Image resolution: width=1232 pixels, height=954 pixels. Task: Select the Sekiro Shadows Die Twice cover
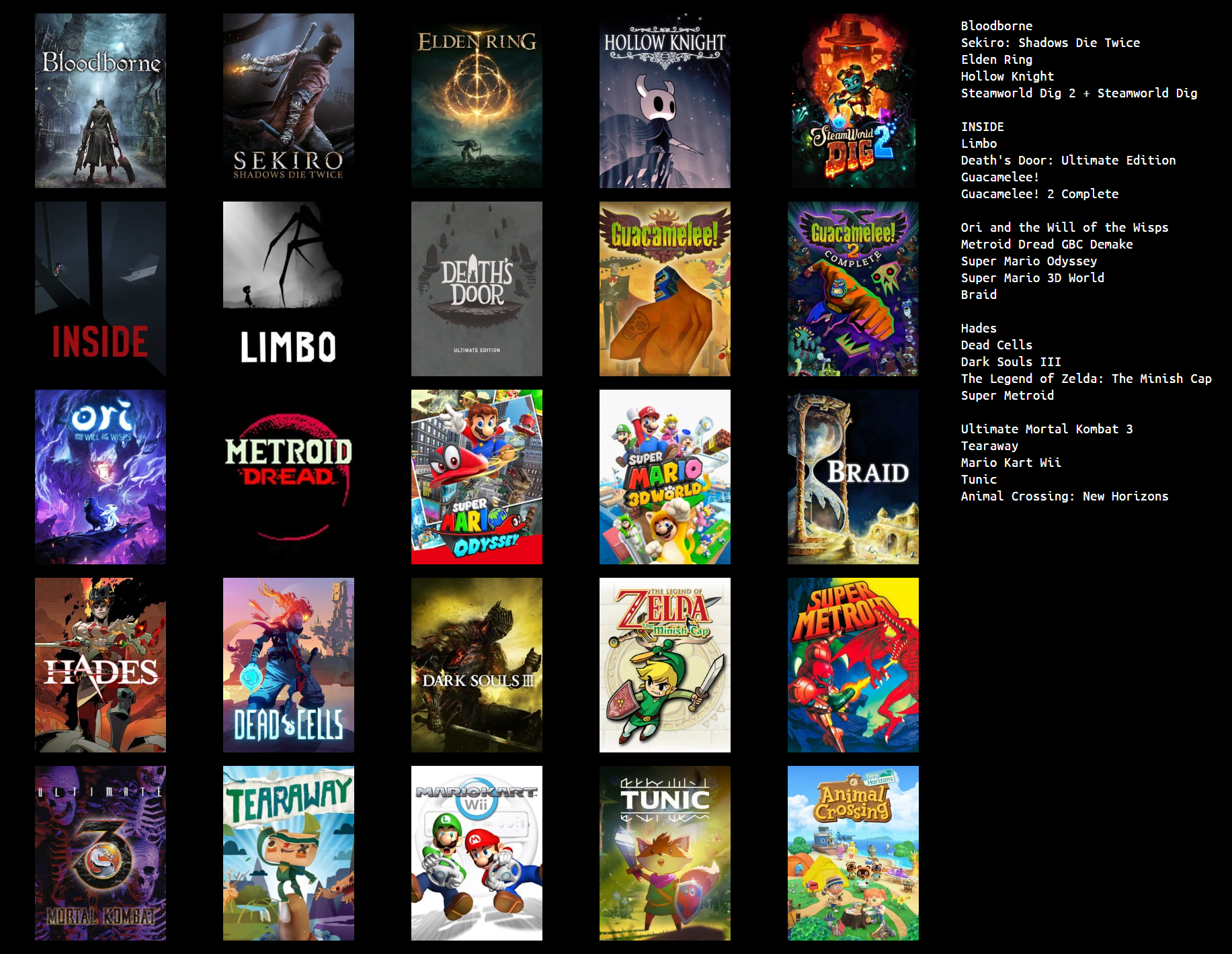[288, 101]
